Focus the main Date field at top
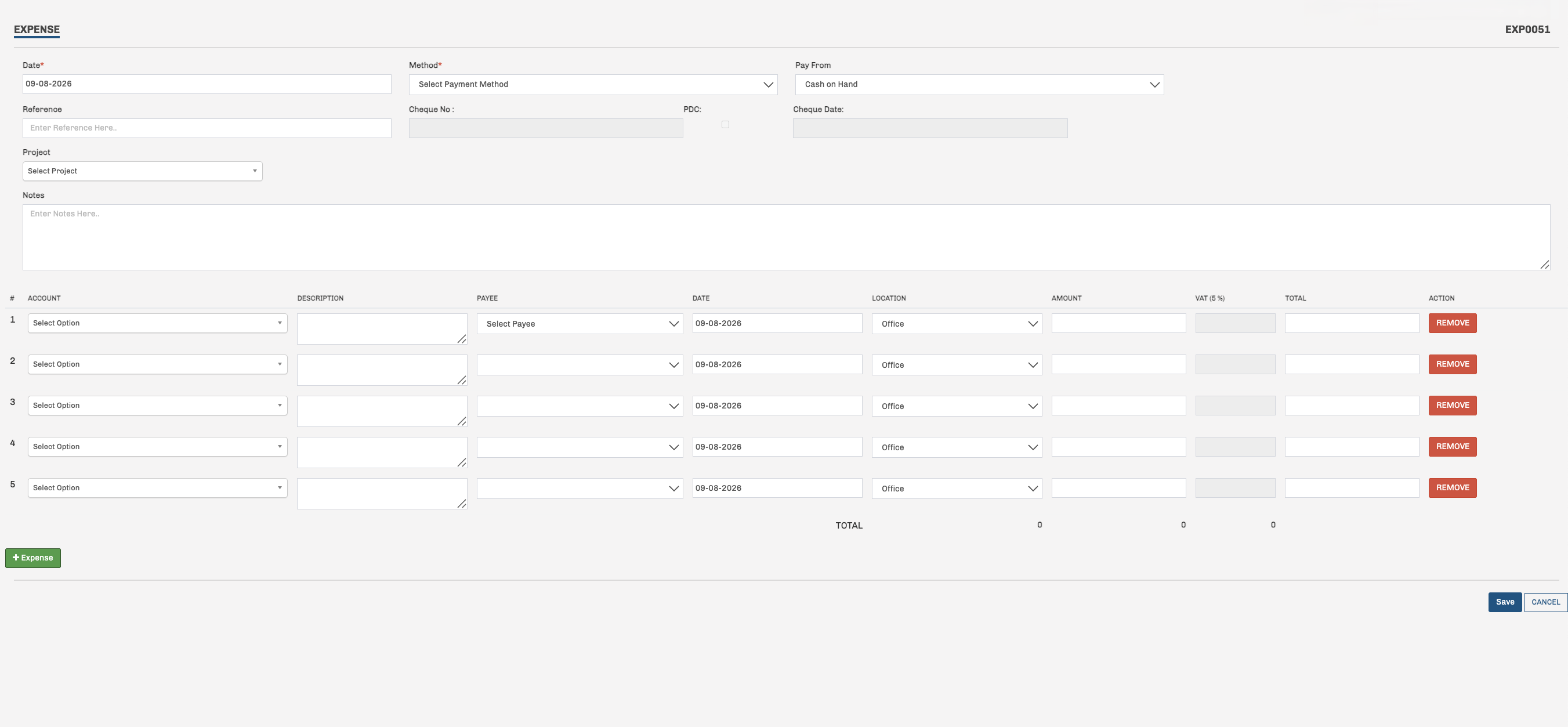1568x727 pixels. [207, 84]
